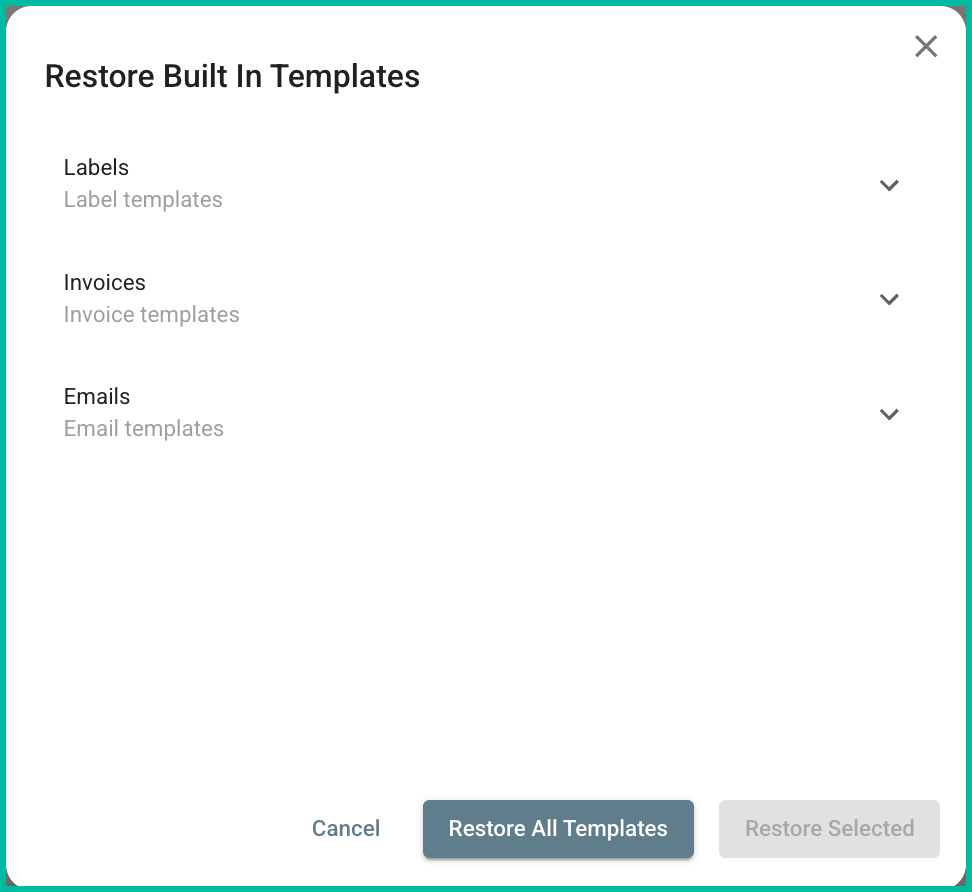Click the Invoice templates subtitle text
This screenshot has width=972, height=892.
(152, 314)
